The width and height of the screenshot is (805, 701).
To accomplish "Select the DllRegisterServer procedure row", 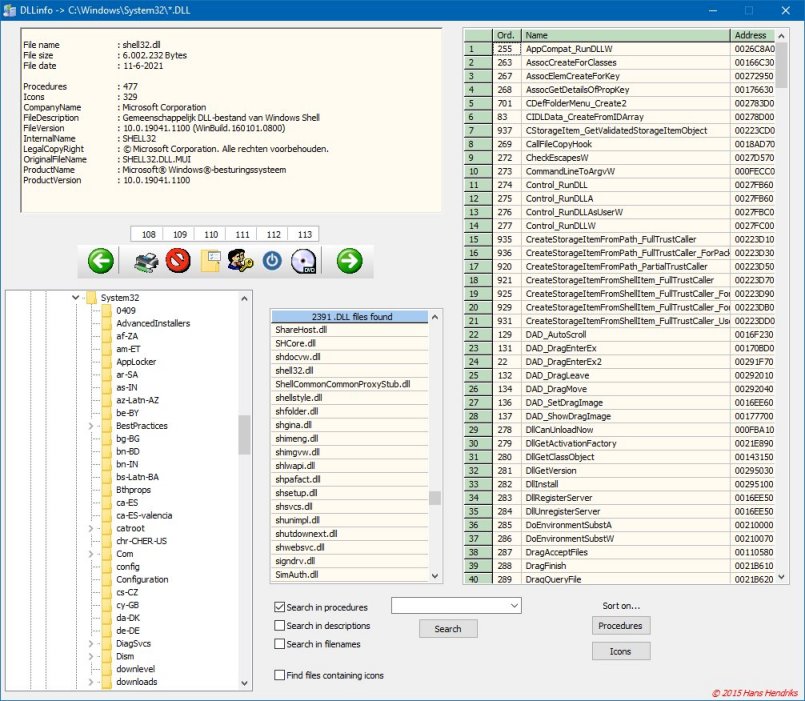I will 620,498.
